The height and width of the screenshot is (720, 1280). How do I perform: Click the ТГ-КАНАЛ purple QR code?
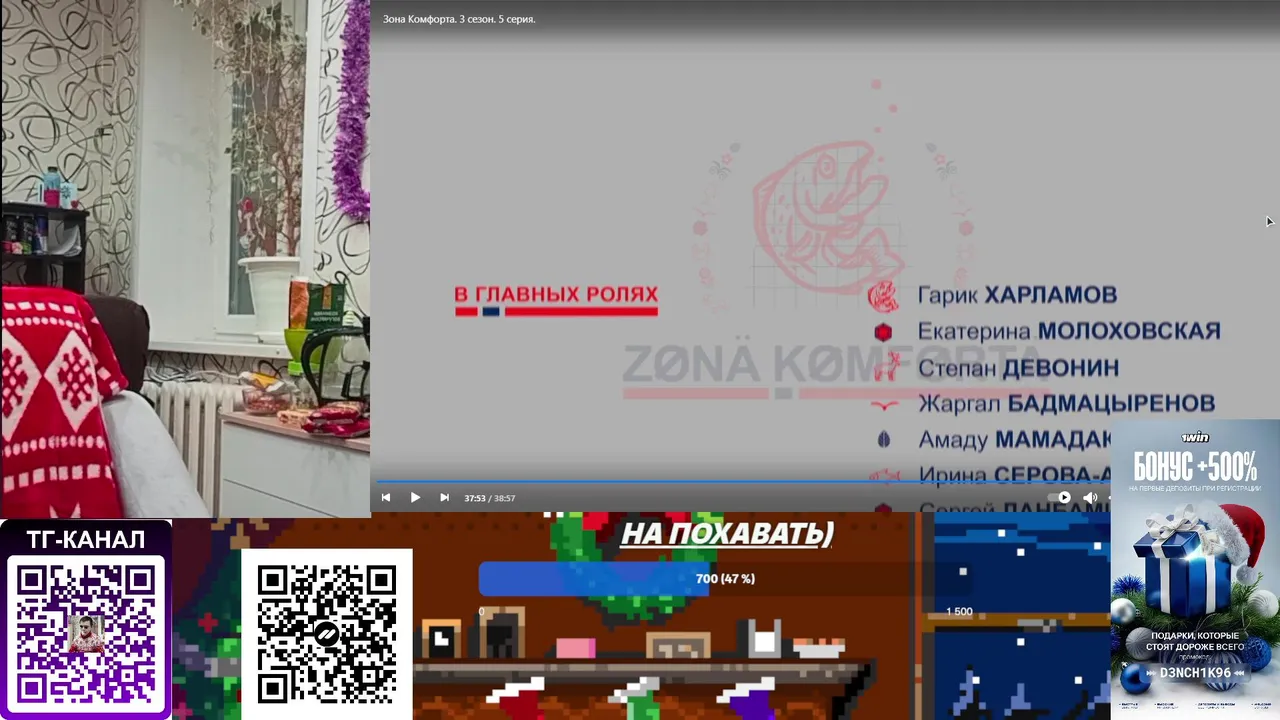click(86, 634)
